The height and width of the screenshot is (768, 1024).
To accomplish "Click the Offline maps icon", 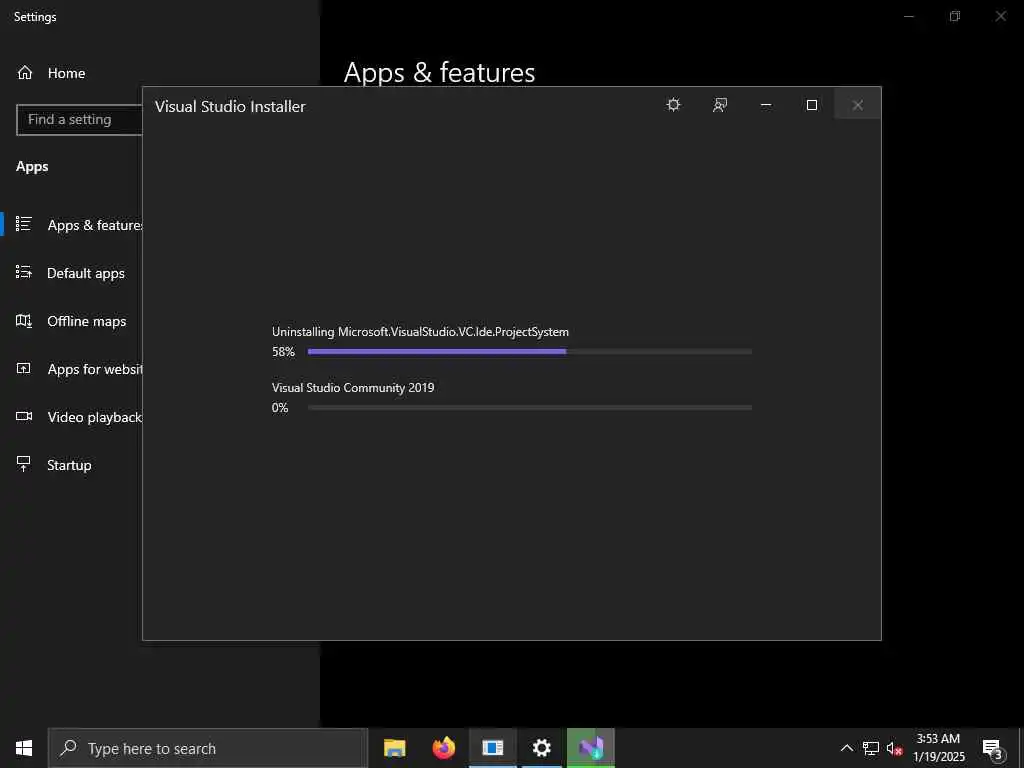I will 24,321.
